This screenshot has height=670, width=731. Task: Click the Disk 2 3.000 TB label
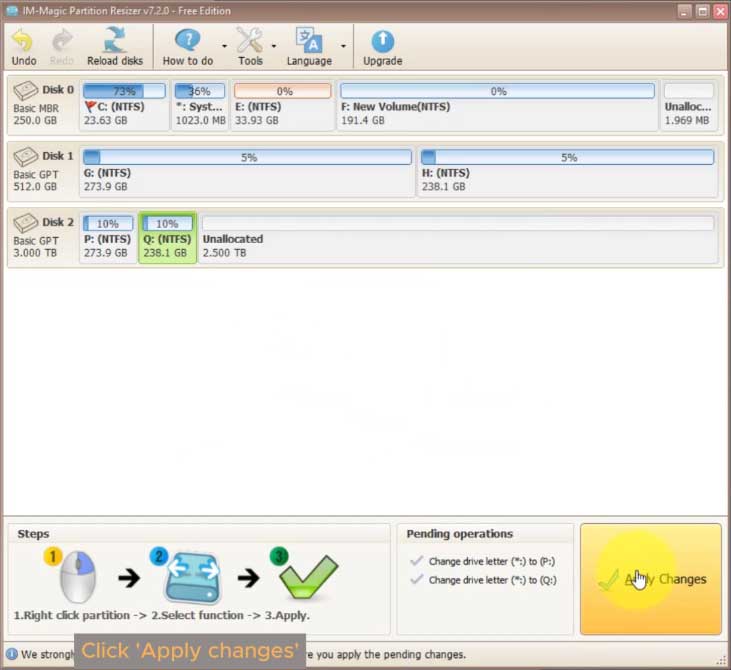click(x=35, y=253)
